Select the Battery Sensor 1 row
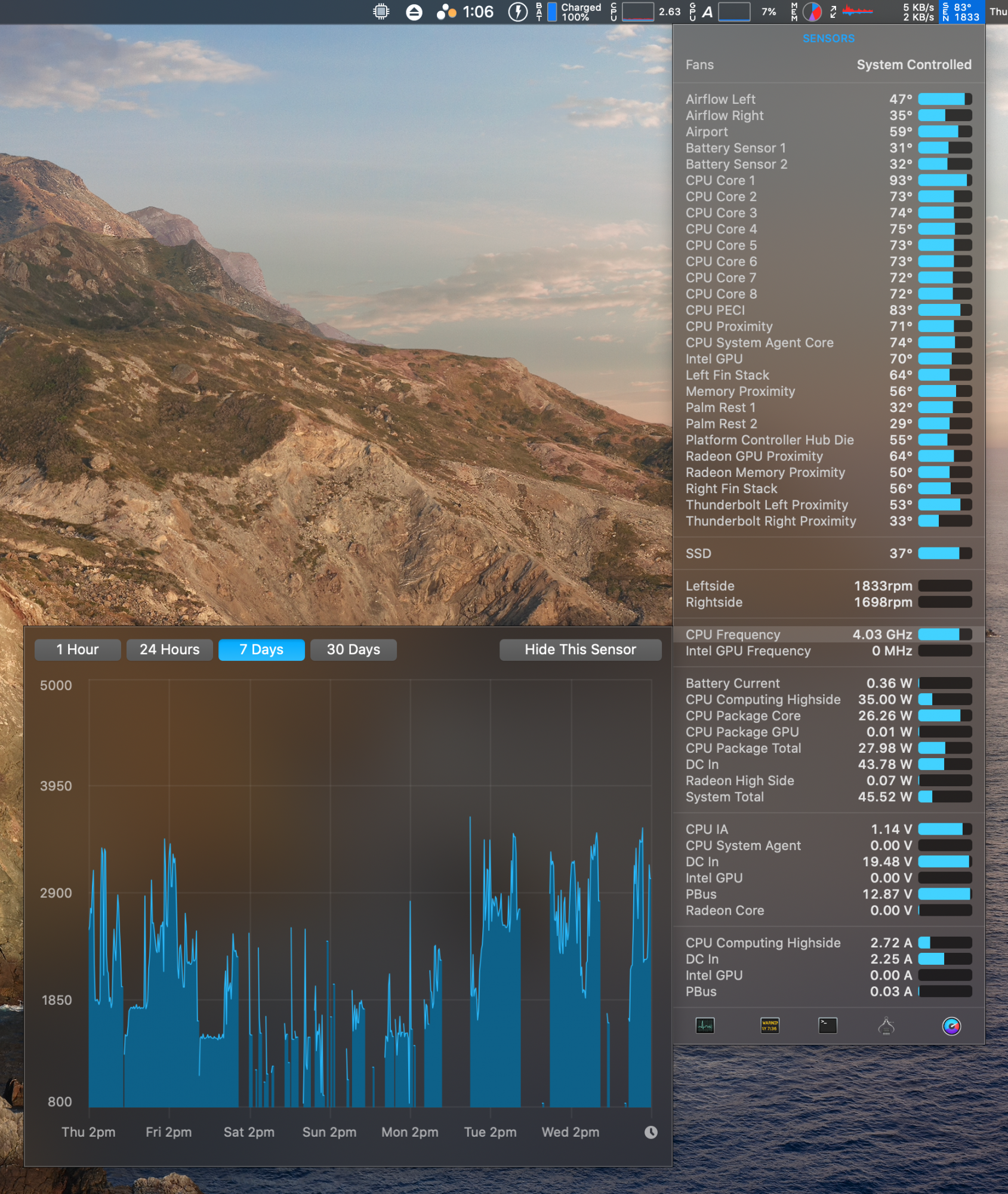The image size is (1008, 1194). (x=828, y=147)
